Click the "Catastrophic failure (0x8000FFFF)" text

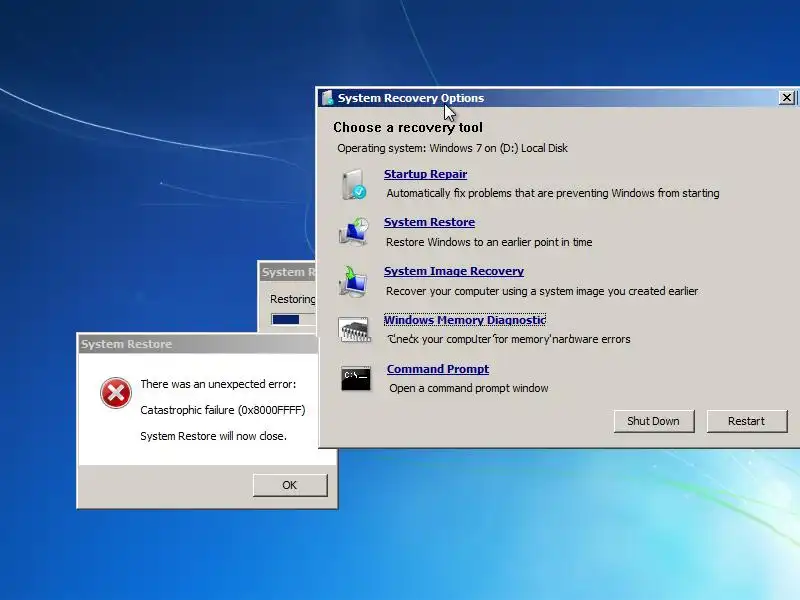click(222, 410)
